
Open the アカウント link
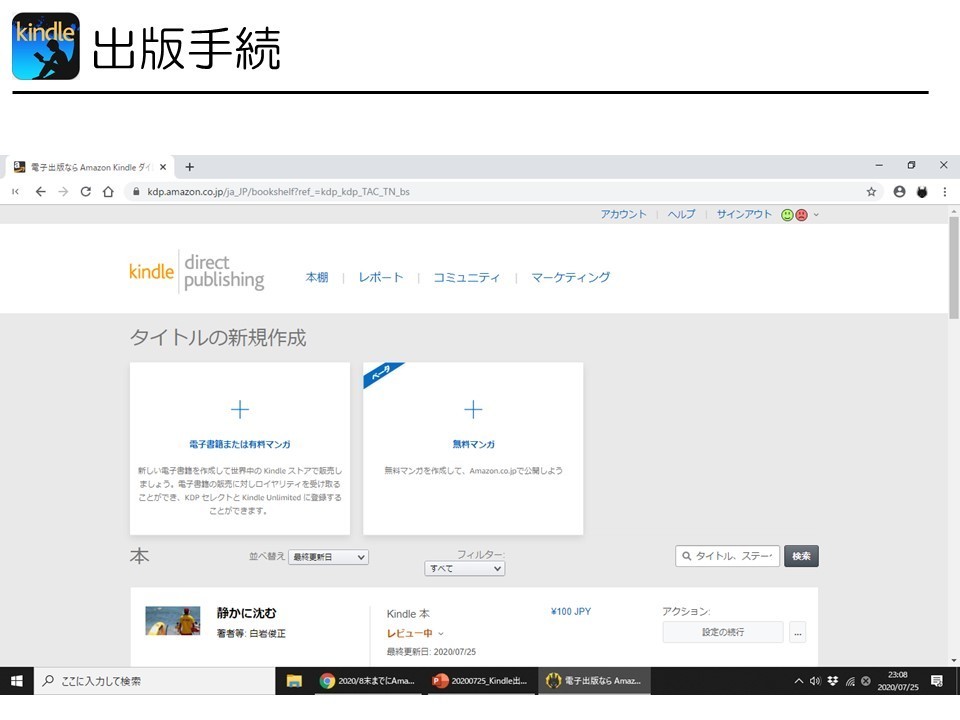point(623,214)
